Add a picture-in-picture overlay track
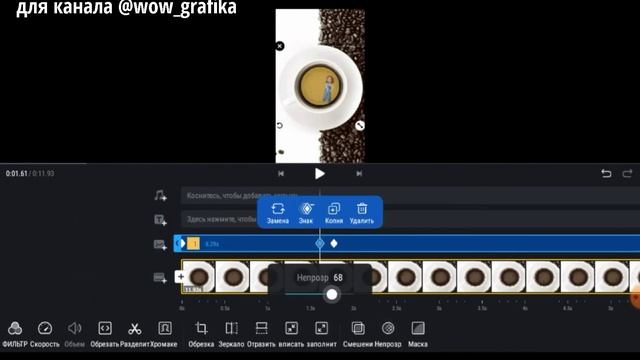The height and width of the screenshot is (360, 640). tap(160, 244)
